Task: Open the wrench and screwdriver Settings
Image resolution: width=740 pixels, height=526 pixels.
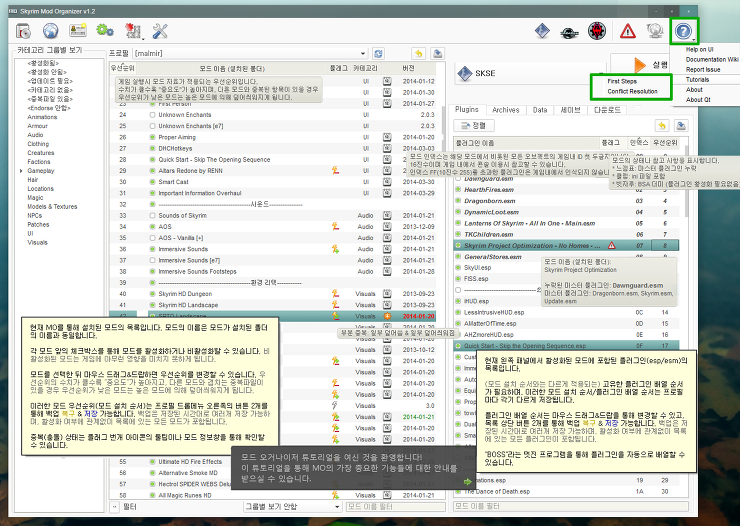Action: [160, 31]
